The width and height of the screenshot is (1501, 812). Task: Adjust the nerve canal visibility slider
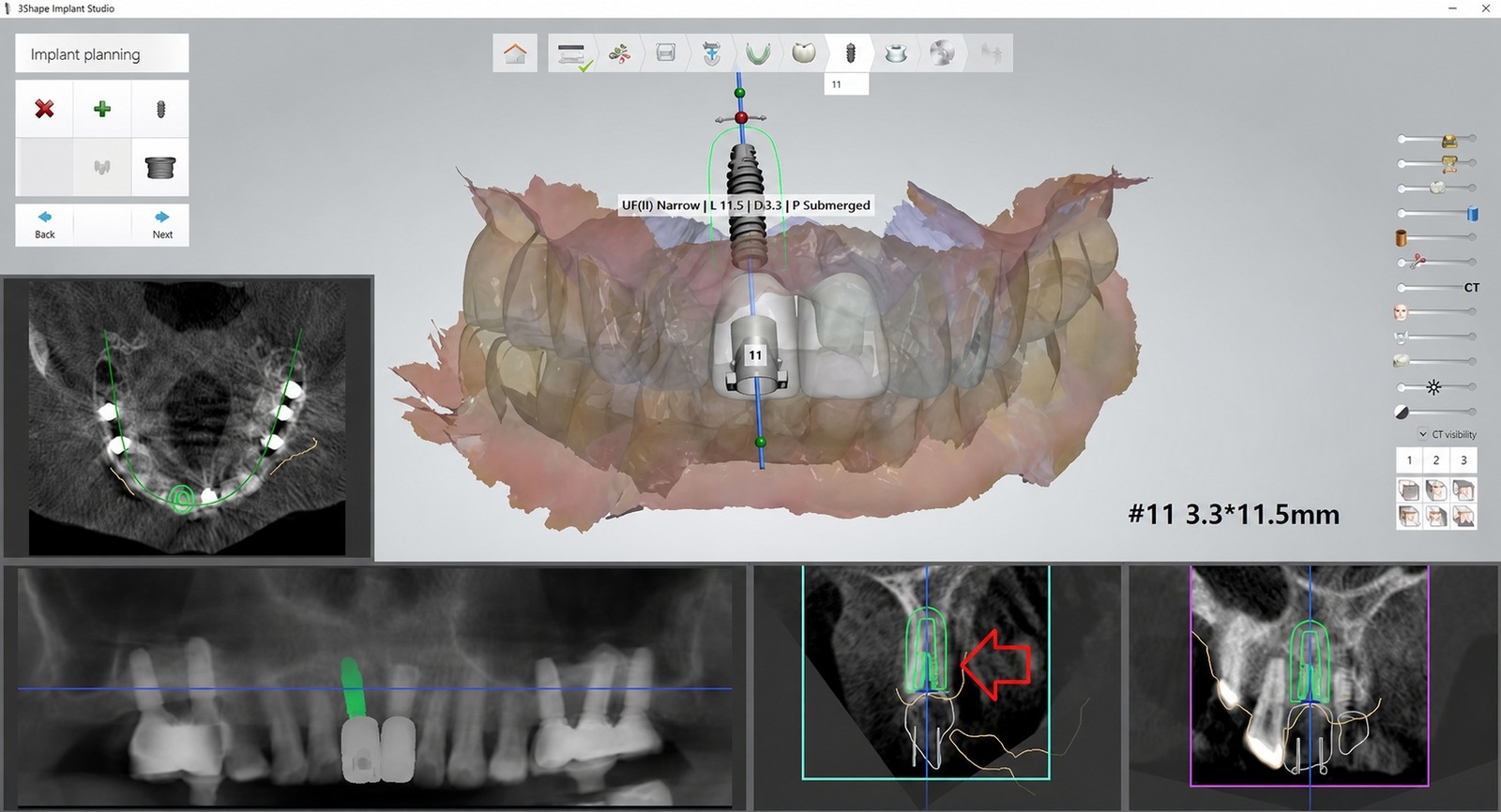(x=1436, y=337)
